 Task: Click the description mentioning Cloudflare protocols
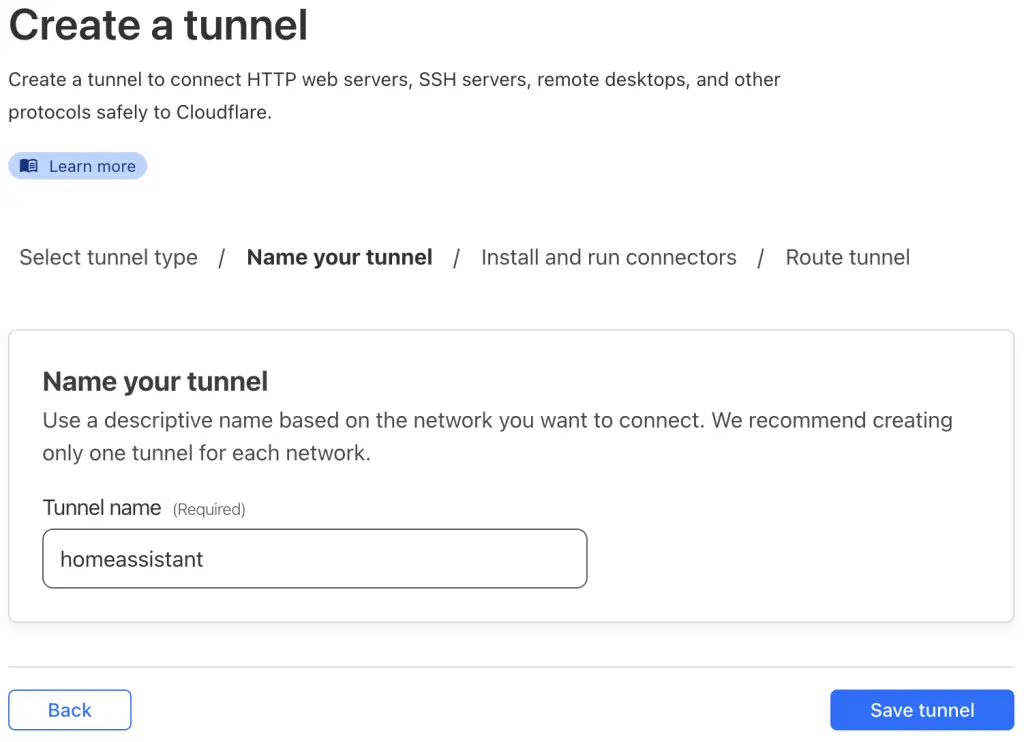click(394, 96)
